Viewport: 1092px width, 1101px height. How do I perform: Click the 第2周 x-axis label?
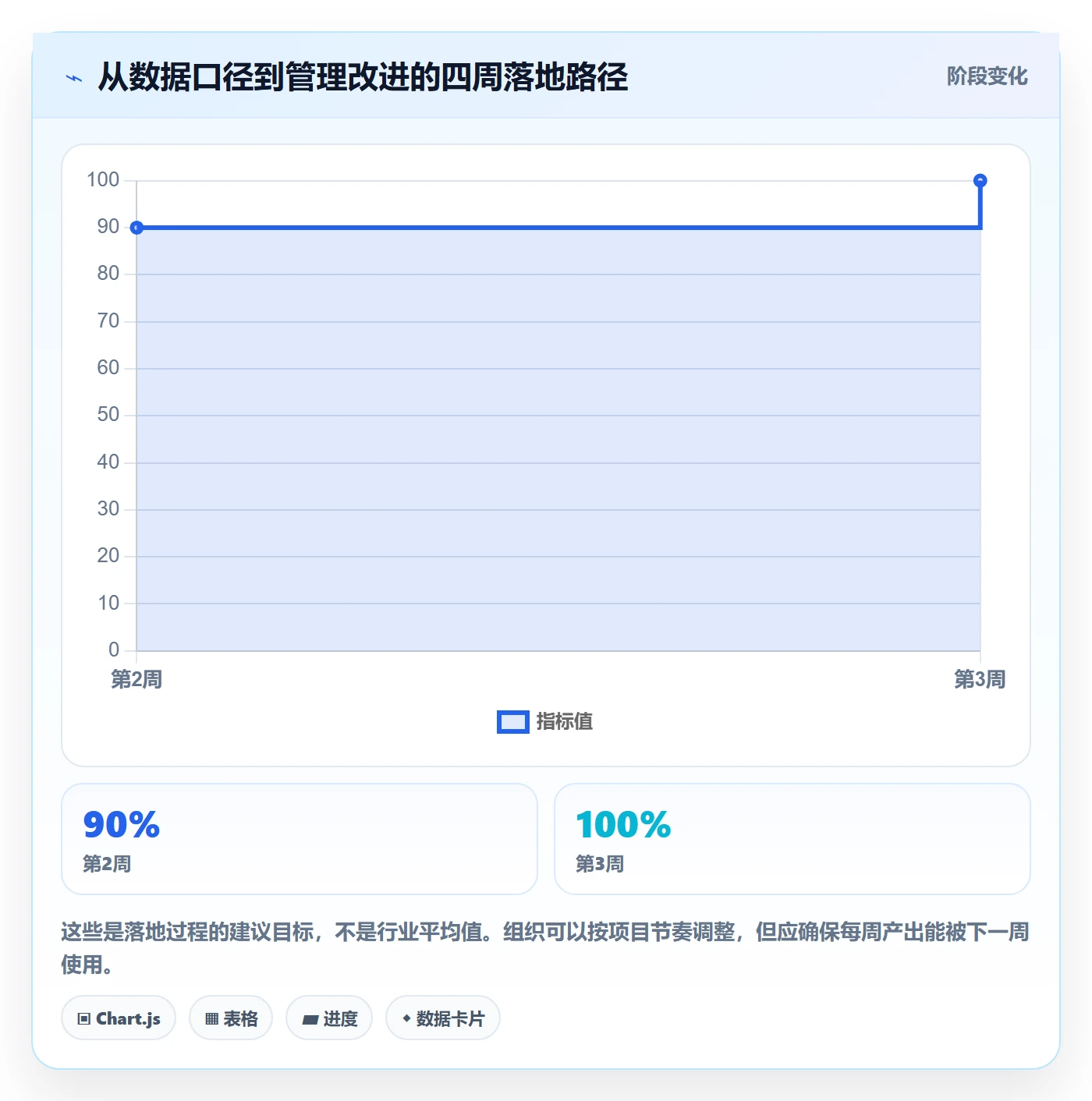[136, 679]
